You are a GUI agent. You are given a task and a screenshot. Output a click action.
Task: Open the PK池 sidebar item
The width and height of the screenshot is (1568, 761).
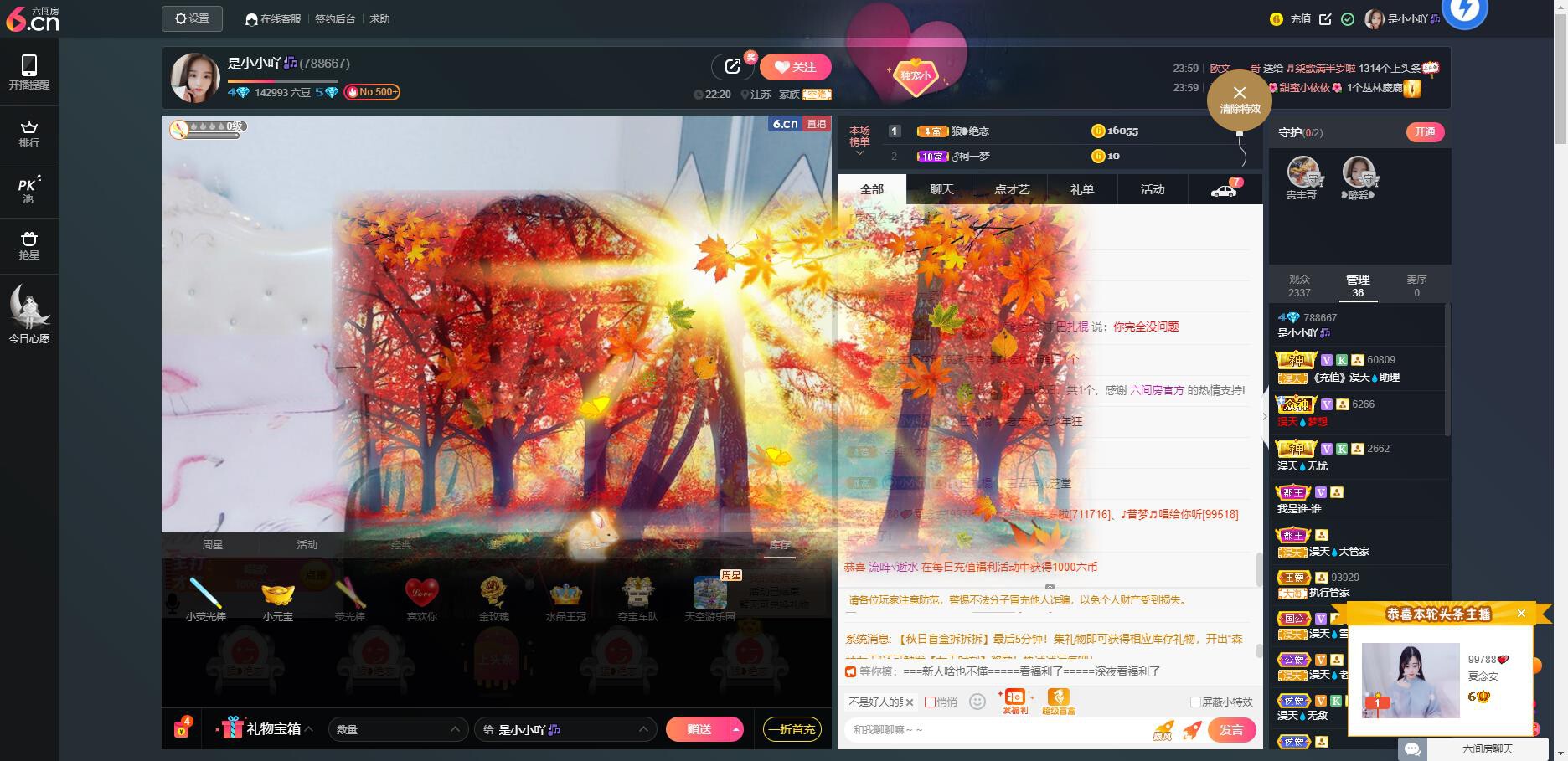tap(29, 190)
